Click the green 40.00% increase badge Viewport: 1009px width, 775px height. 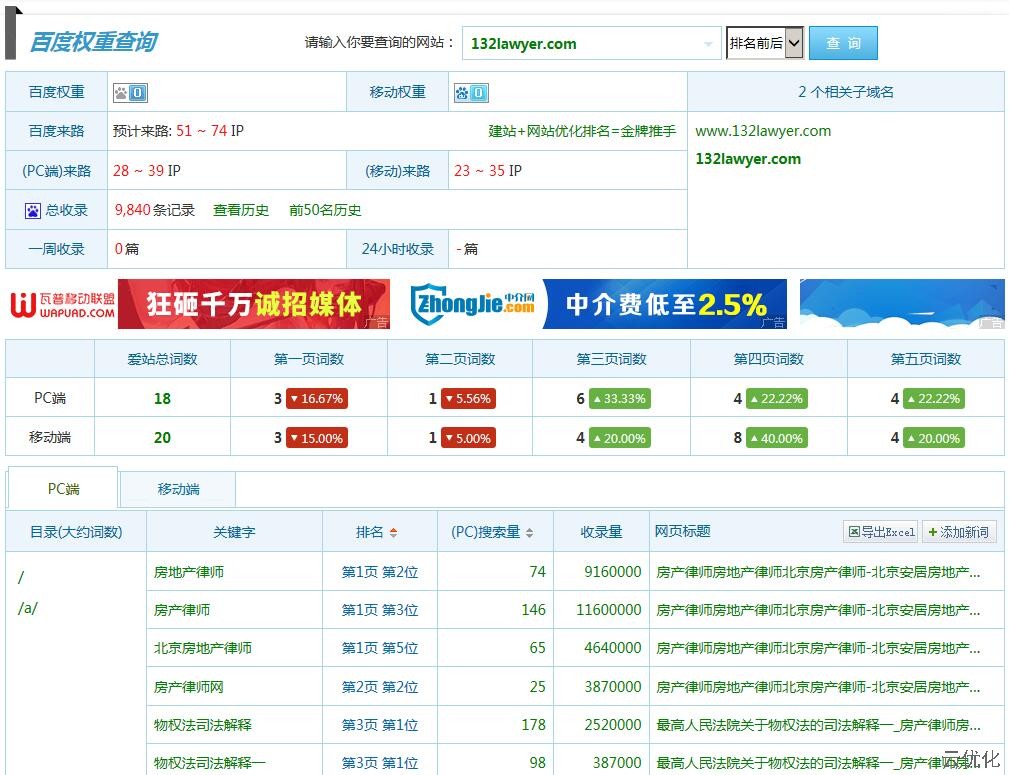[x=777, y=438]
